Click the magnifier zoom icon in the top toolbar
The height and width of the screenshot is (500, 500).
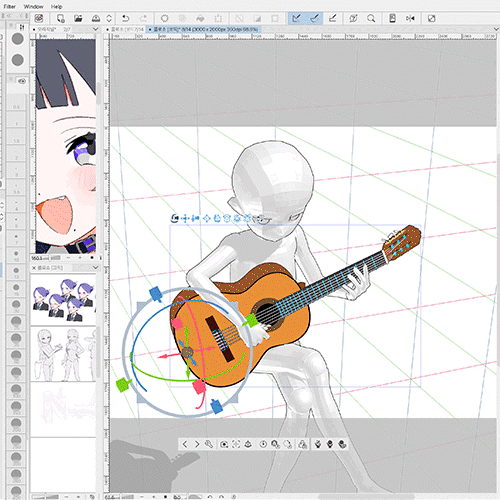pos(371,18)
